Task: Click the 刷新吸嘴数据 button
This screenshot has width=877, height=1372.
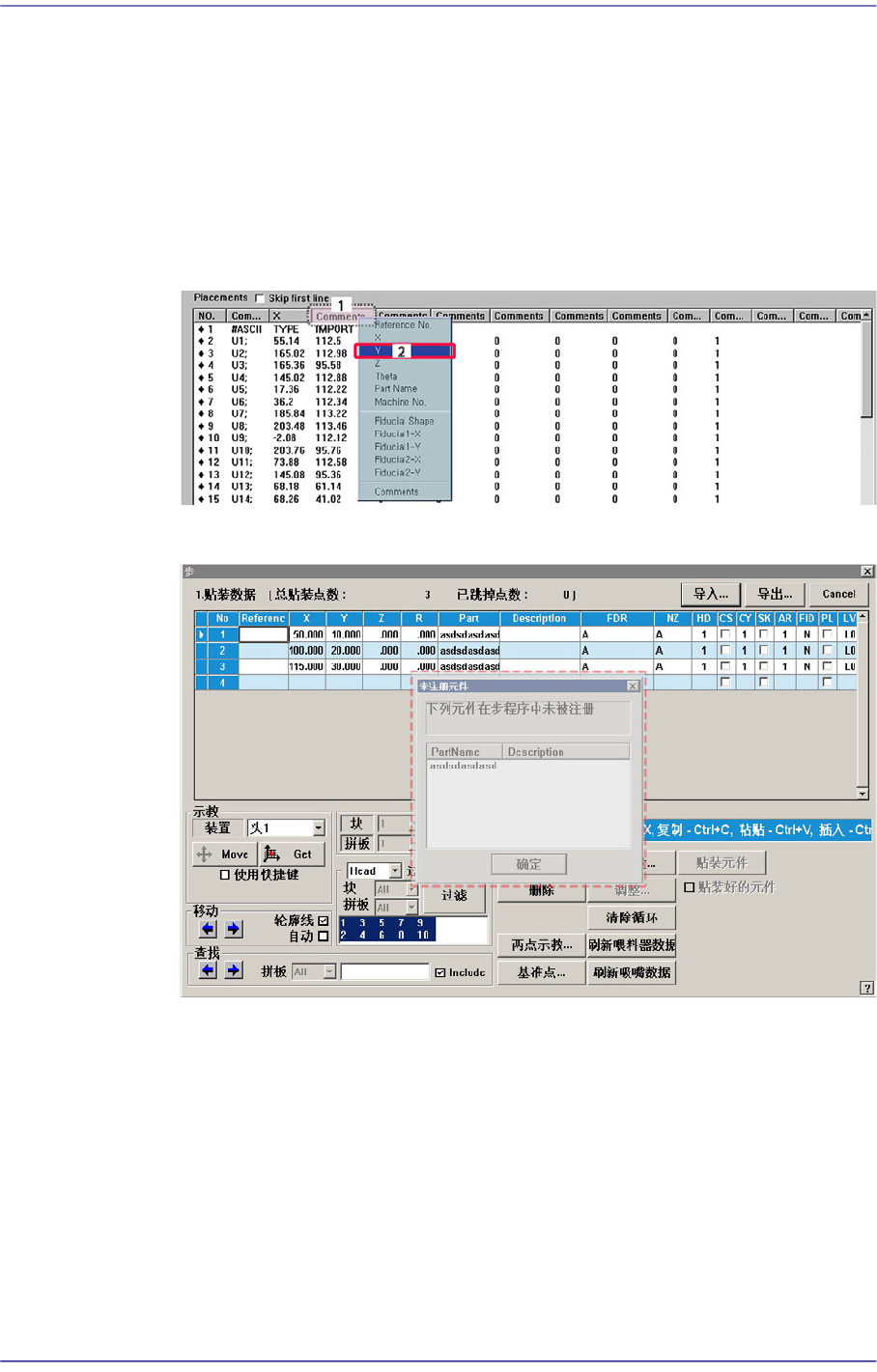Action: 632,972
